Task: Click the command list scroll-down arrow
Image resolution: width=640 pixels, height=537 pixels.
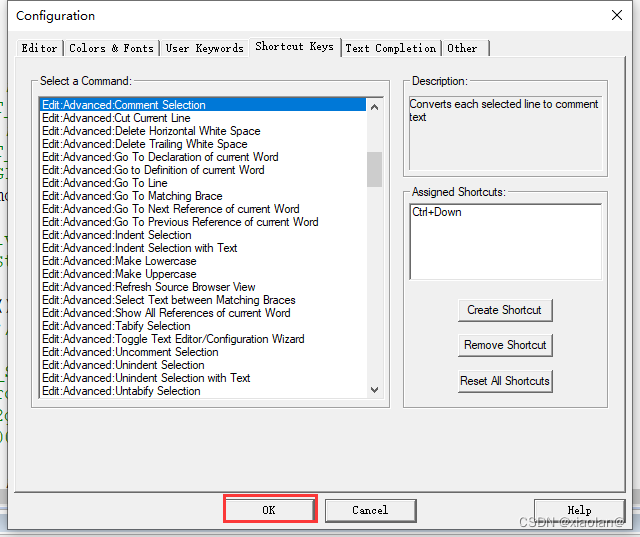Action: pyautogui.click(x=374, y=390)
